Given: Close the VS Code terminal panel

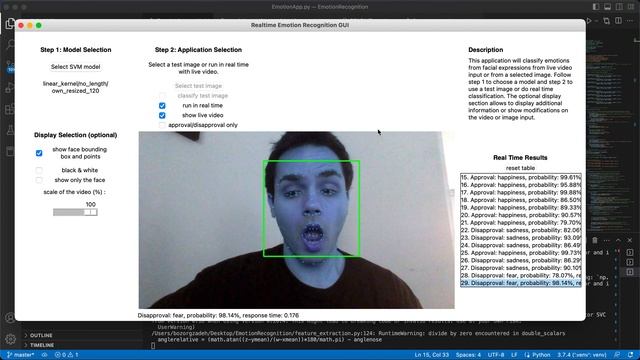Looking at the screenshot, I should tap(630, 240).
